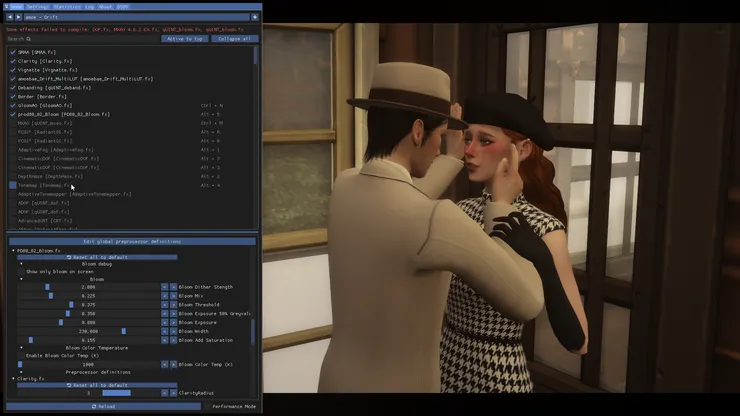Open the Home tab
The image size is (740, 416).
coord(17,7)
